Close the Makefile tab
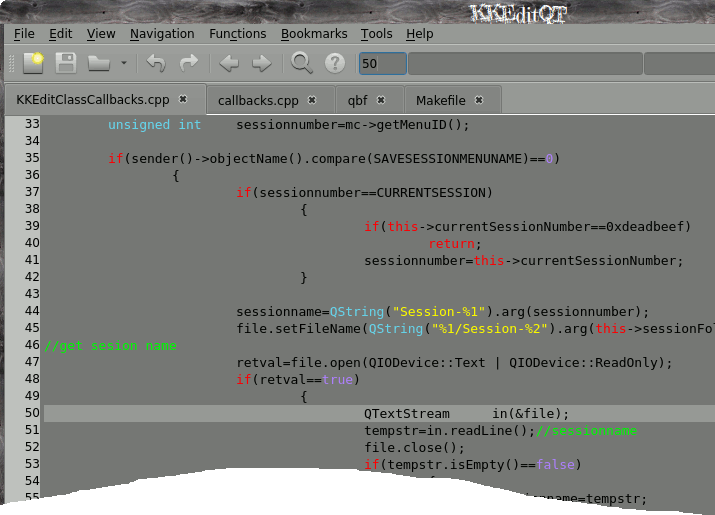 point(479,100)
